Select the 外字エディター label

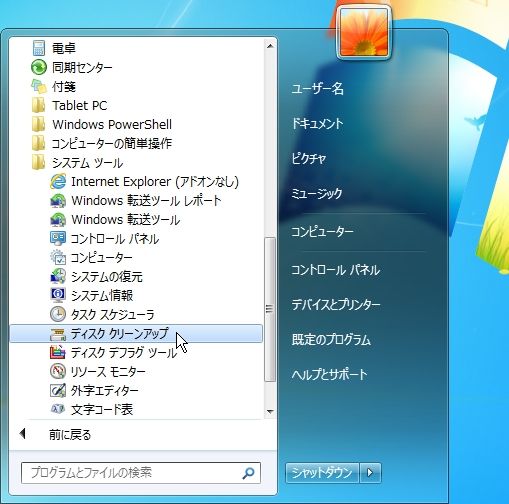(105, 391)
